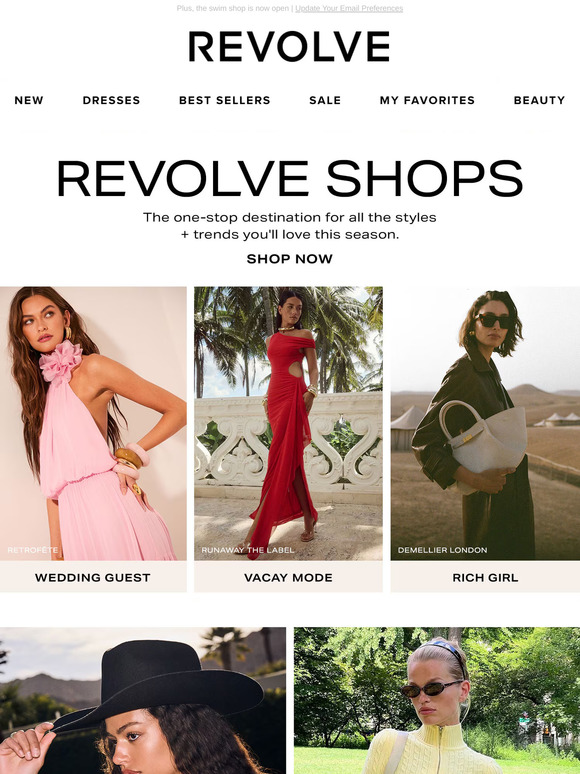Viewport: 580px width, 774px height.
Task: Click the REVOLVE logo at the top
Action: [289, 46]
